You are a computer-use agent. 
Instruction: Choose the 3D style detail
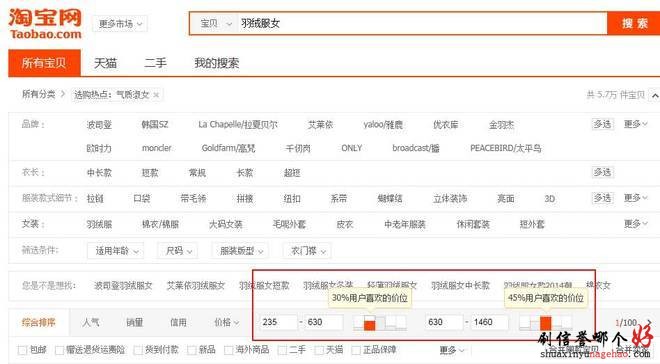[x=550, y=199]
